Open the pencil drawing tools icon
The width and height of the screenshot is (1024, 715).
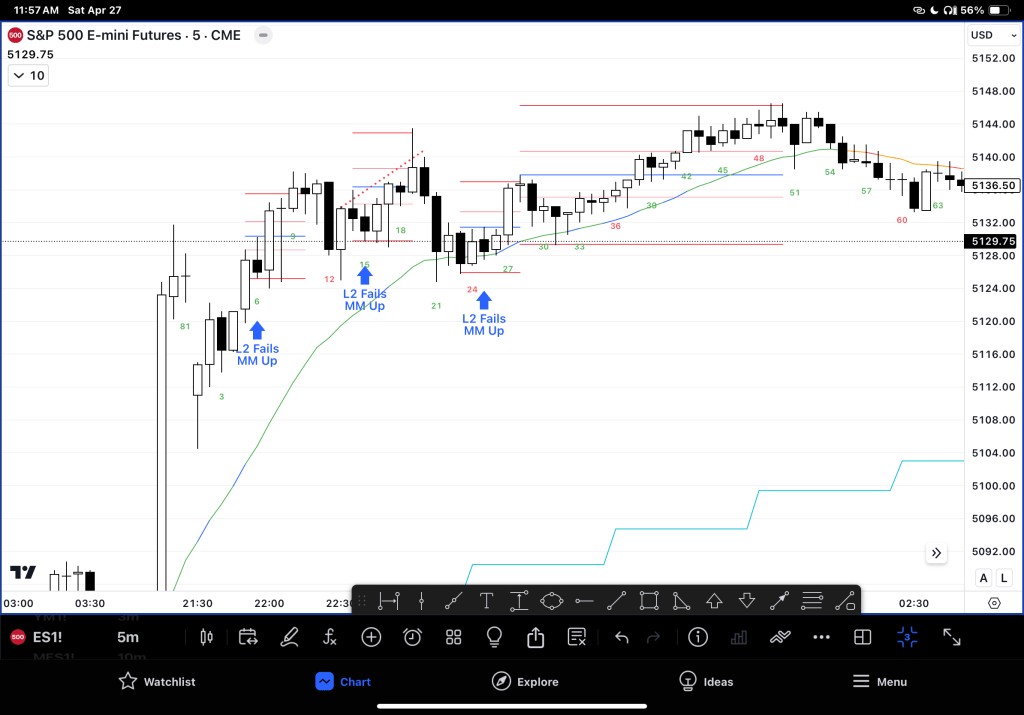289,637
